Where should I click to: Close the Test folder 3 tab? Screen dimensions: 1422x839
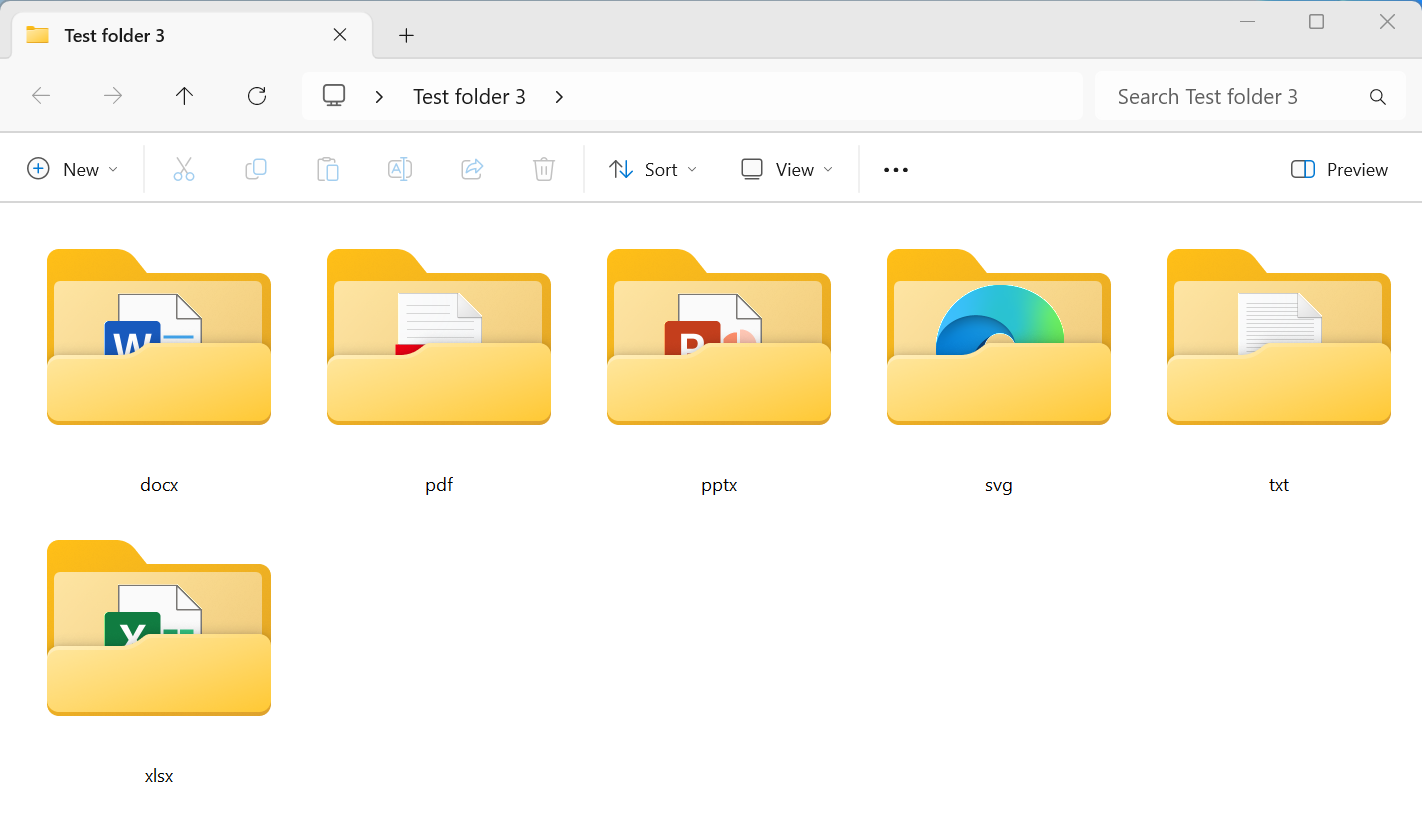tap(340, 35)
